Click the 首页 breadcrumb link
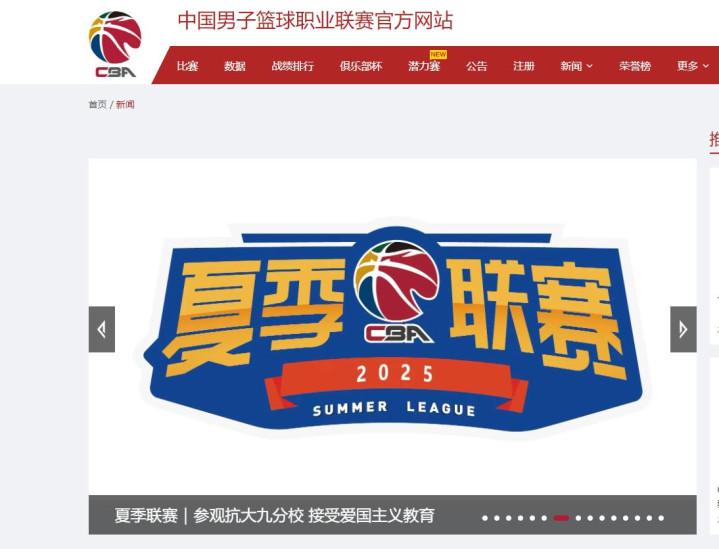Image resolution: width=719 pixels, height=549 pixels. [x=97, y=105]
